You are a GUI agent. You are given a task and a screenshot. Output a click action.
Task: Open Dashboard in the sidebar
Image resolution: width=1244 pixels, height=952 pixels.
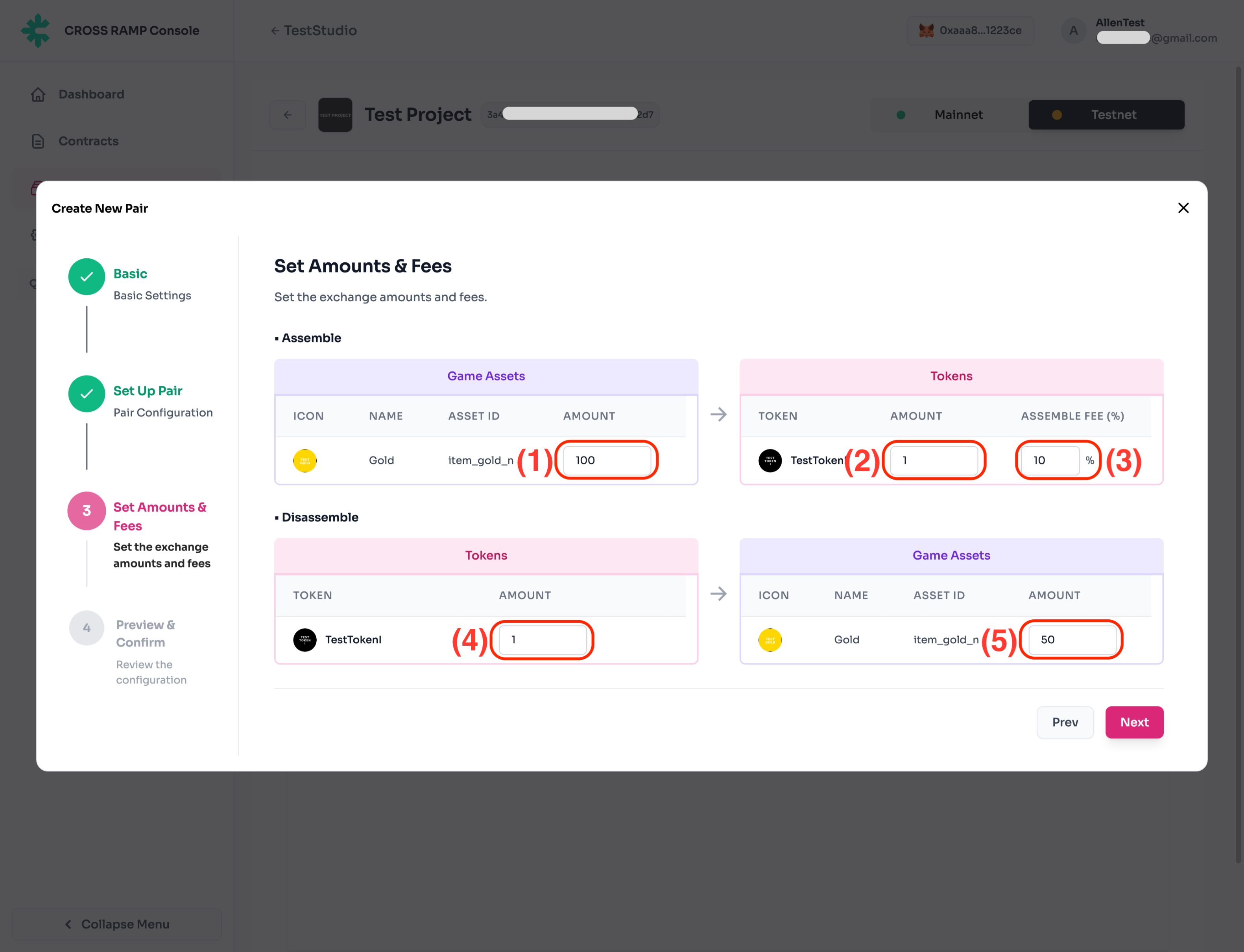point(91,94)
